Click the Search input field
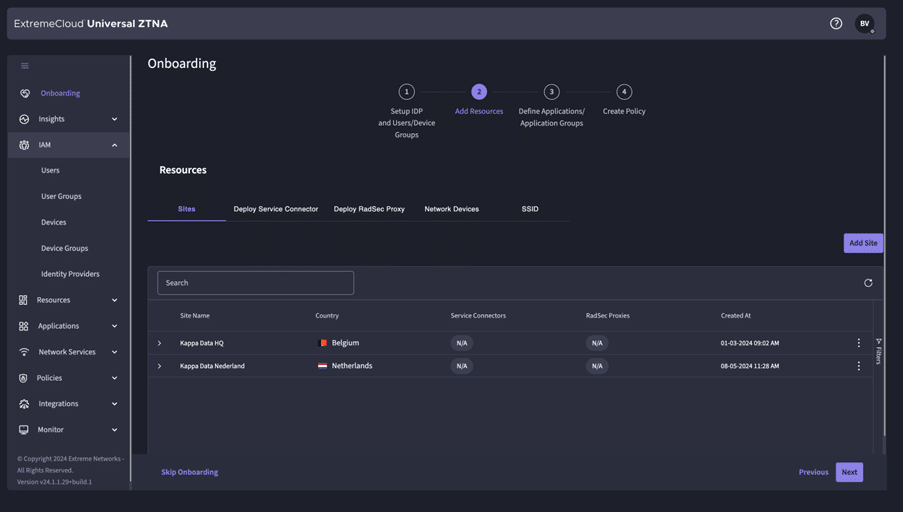This screenshot has height=512, width=903. tap(255, 283)
